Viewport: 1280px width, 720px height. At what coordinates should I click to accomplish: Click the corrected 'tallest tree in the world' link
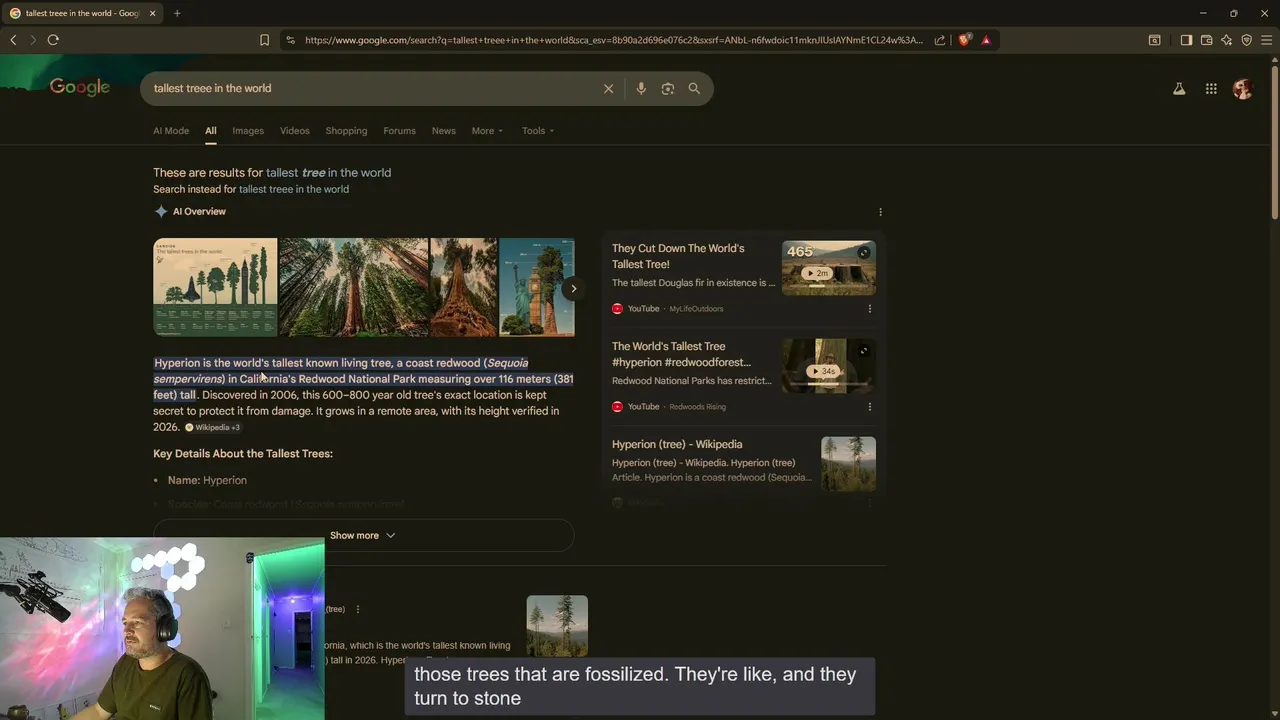pos(328,172)
